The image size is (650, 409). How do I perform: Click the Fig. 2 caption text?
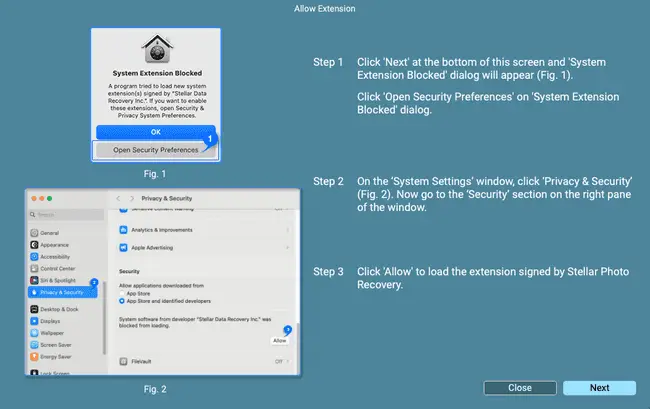click(155, 389)
